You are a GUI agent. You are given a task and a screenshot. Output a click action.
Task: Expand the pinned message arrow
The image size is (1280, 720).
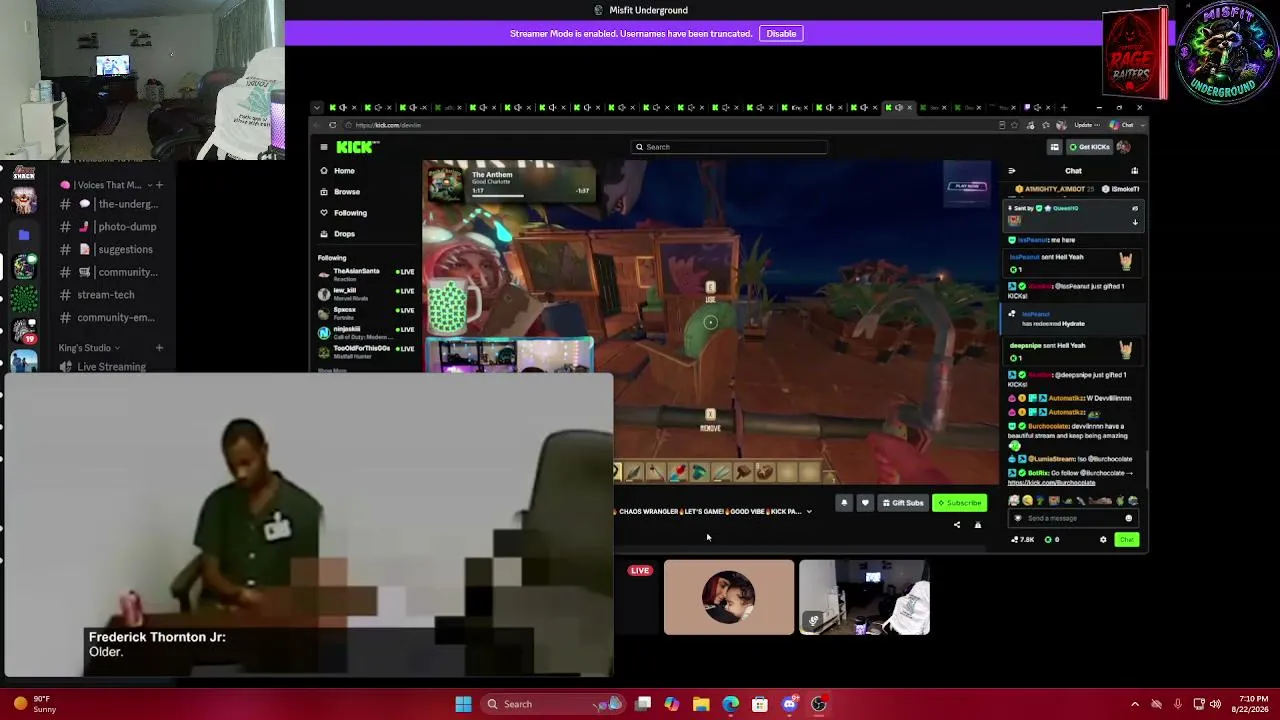coord(1135,222)
